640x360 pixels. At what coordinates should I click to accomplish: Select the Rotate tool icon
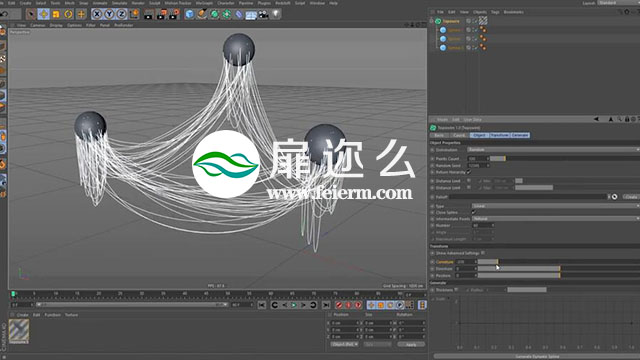pyautogui.click(x=68, y=14)
